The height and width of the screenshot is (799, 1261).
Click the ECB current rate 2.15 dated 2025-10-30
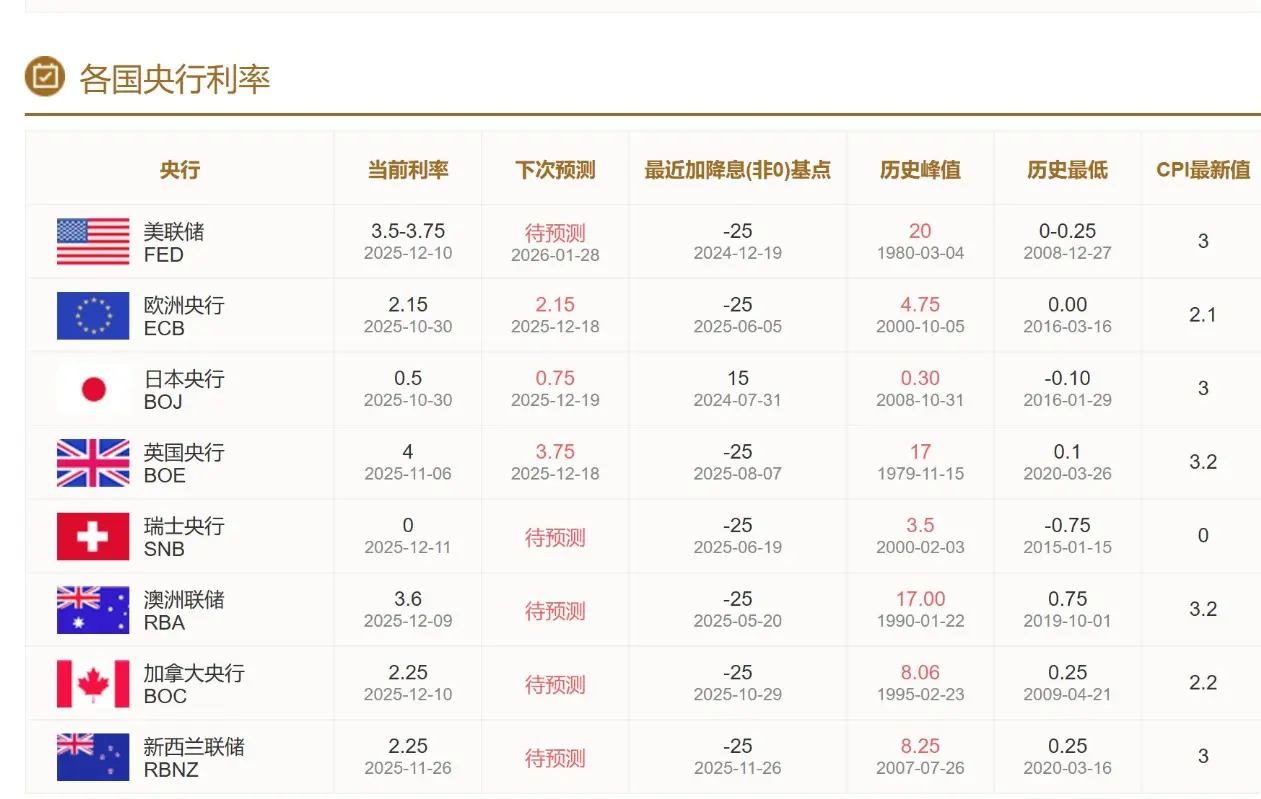tap(408, 305)
